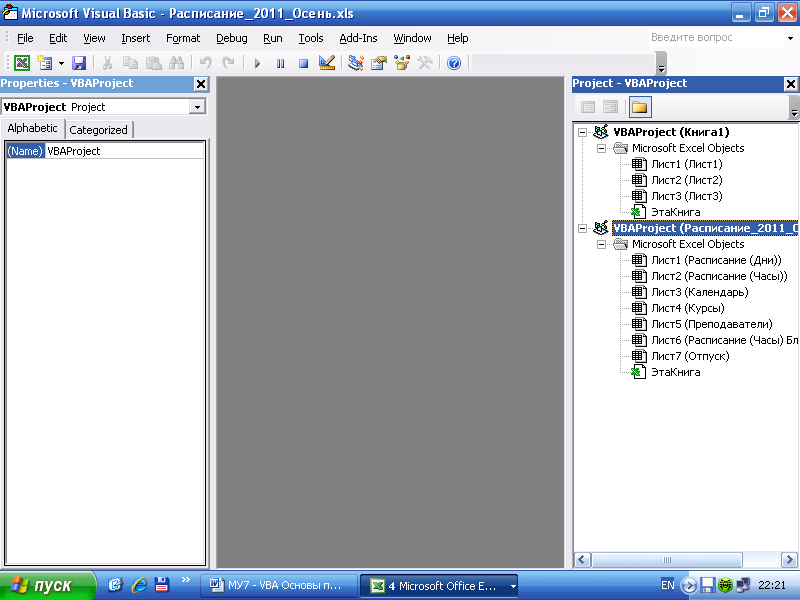Viewport: 800px width, 600px height.
Task: Click the Reset stop icon
Action: (304, 63)
